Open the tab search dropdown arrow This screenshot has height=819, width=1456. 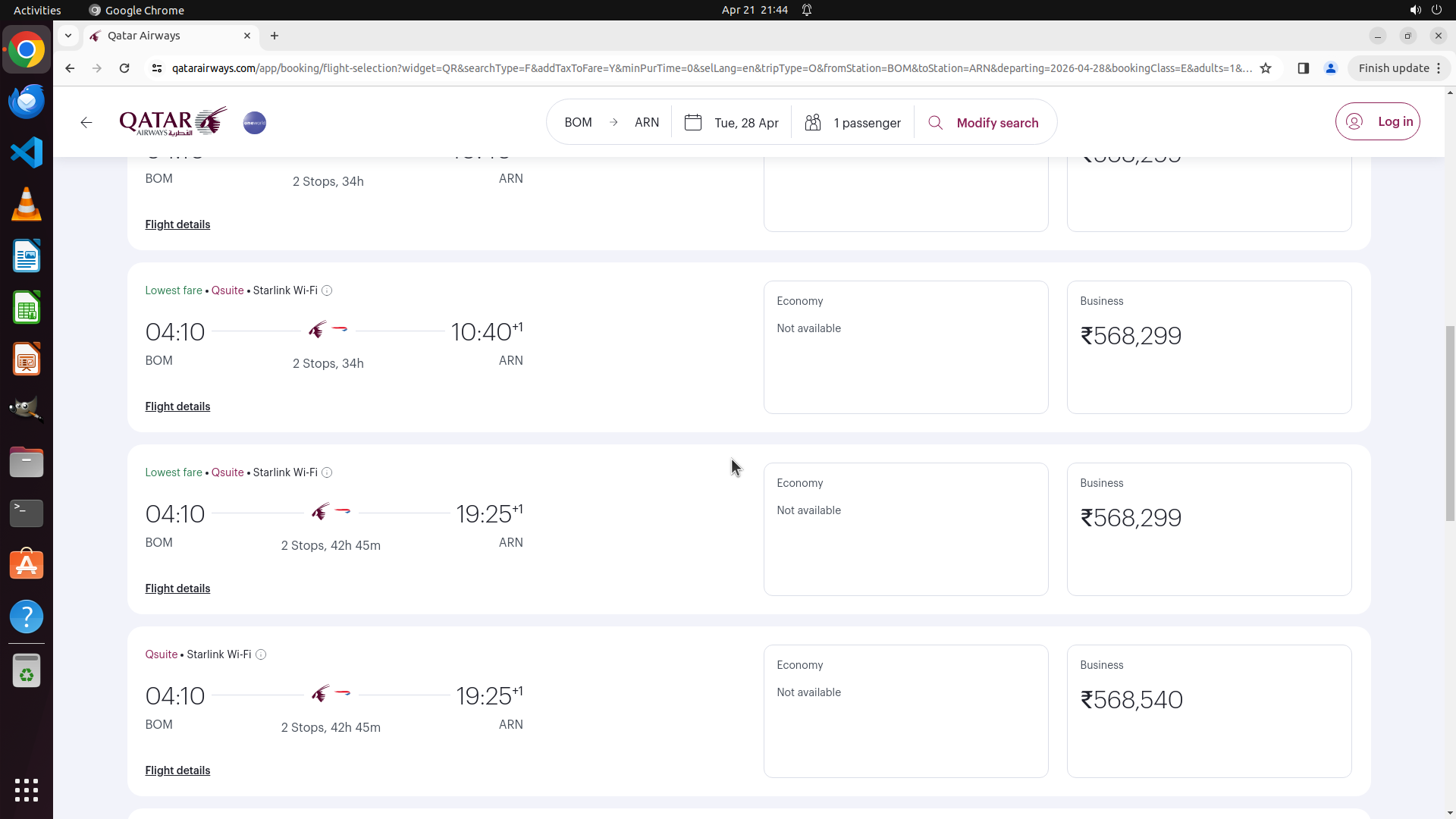[68, 36]
